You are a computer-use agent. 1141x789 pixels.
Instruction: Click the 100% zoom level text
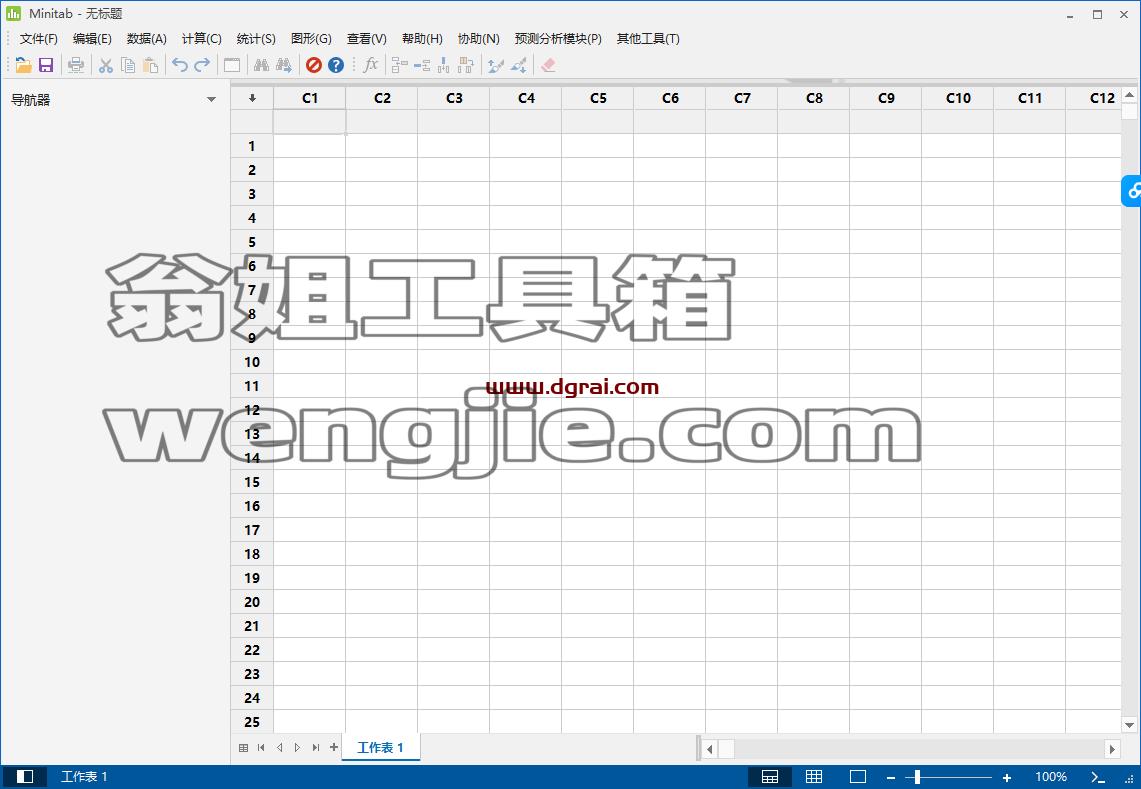coord(1051,777)
